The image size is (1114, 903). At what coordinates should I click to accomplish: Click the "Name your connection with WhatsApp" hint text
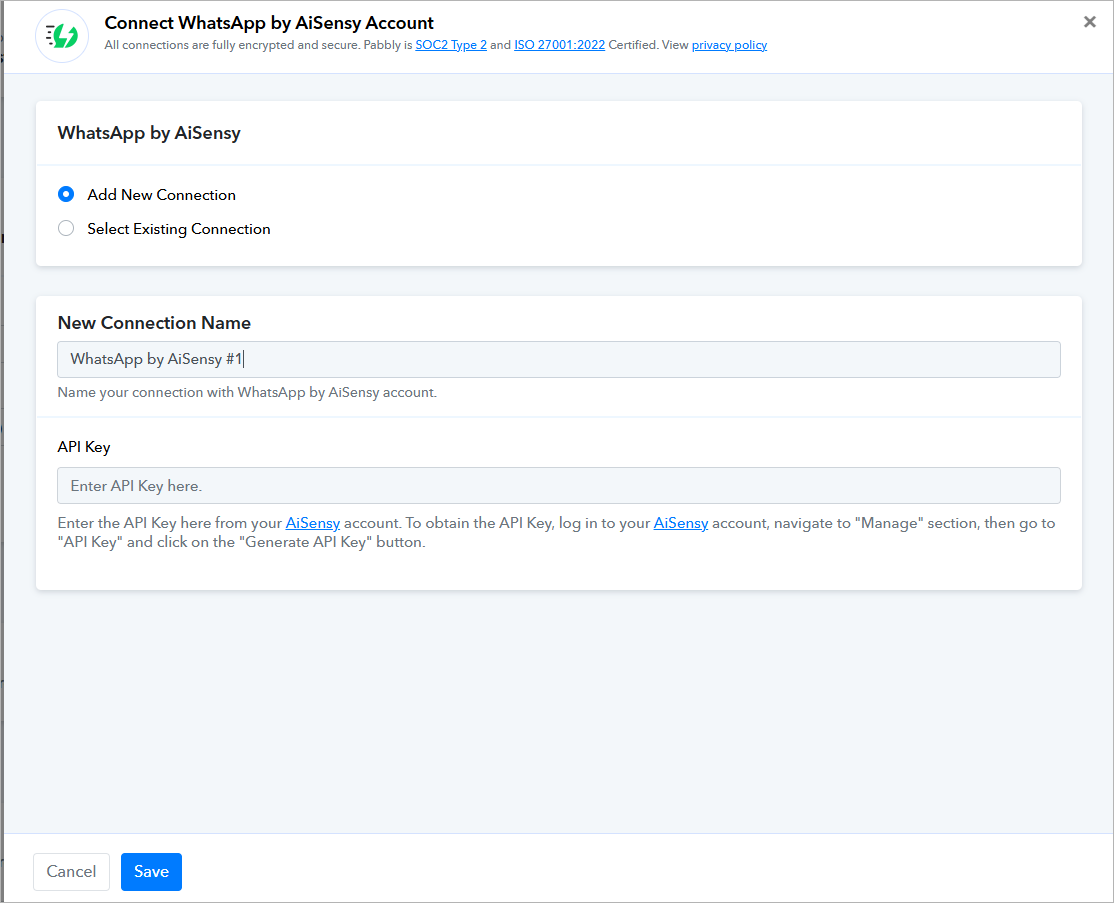tap(247, 392)
